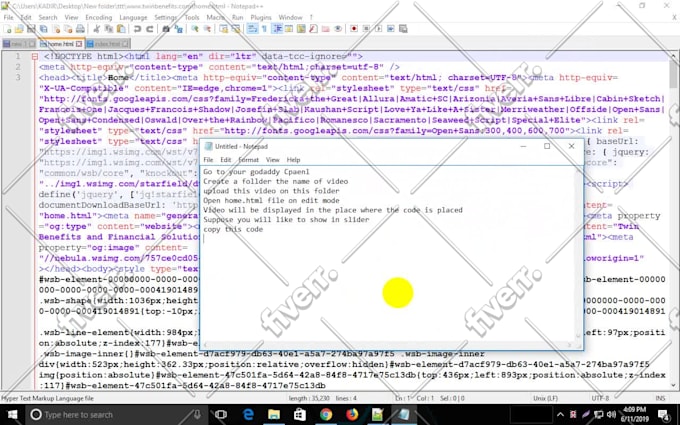Open the Edit menu in Notepad window
This screenshot has height=425, width=680.
226,160
